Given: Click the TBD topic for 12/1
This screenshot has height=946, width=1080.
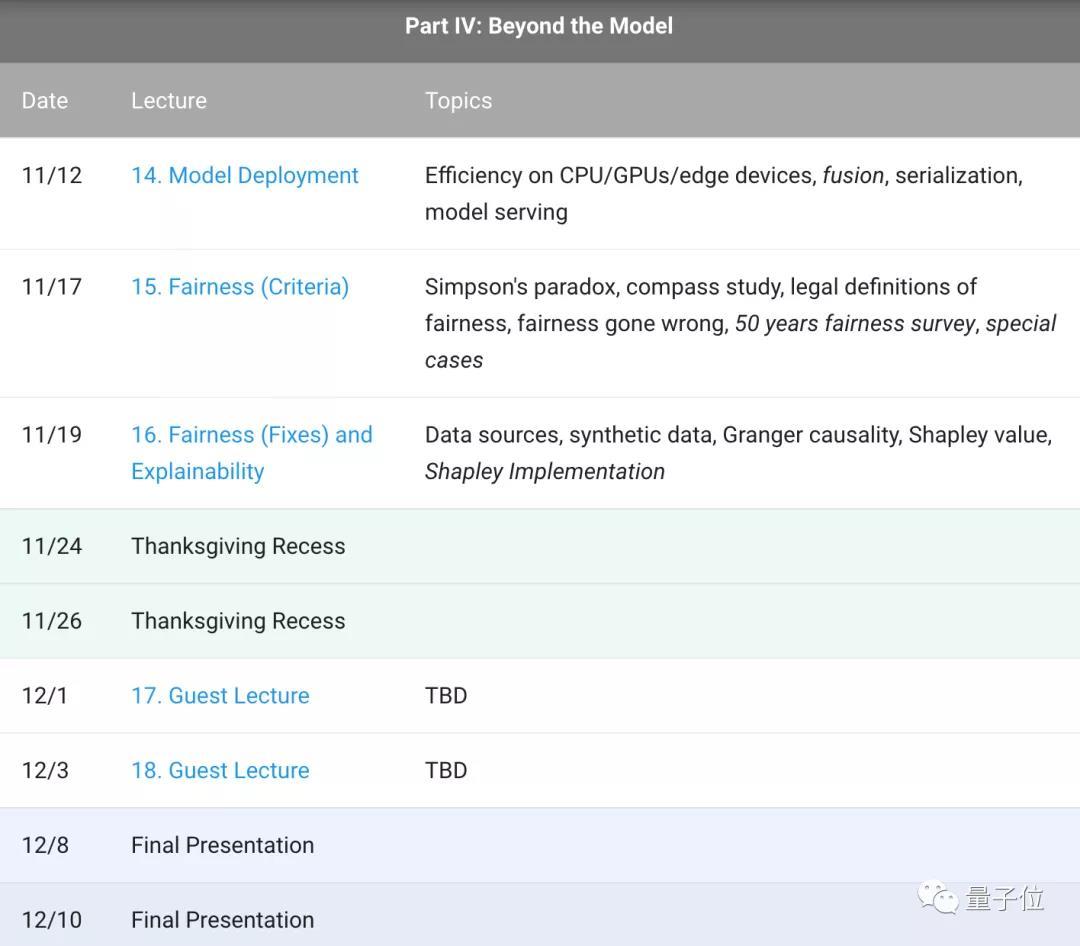Looking at the screenshot, I should tap(446, 695).
